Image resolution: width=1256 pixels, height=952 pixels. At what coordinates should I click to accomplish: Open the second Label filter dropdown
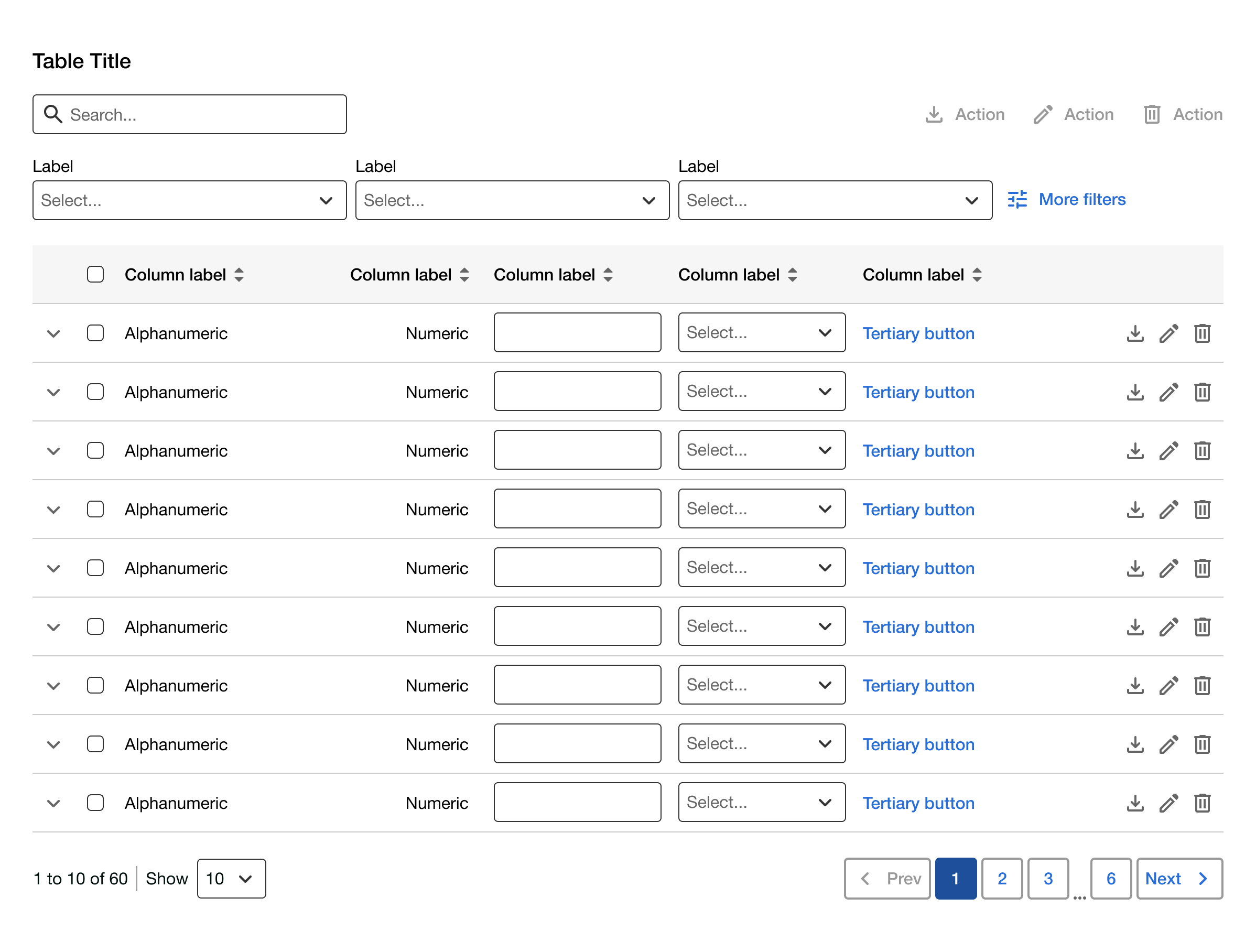512,200
